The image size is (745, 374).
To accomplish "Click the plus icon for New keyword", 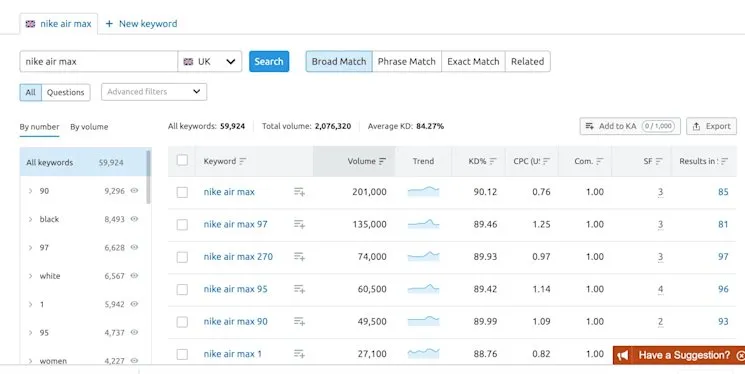I will pyautogui.click(x=109, y=24).
